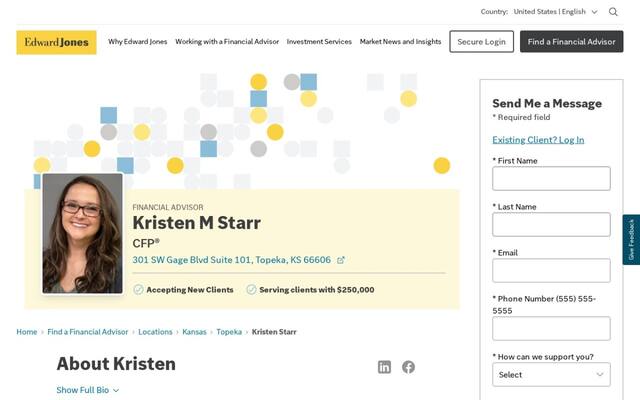Click Find a Financial Advisor button

[x=571, y=42]
